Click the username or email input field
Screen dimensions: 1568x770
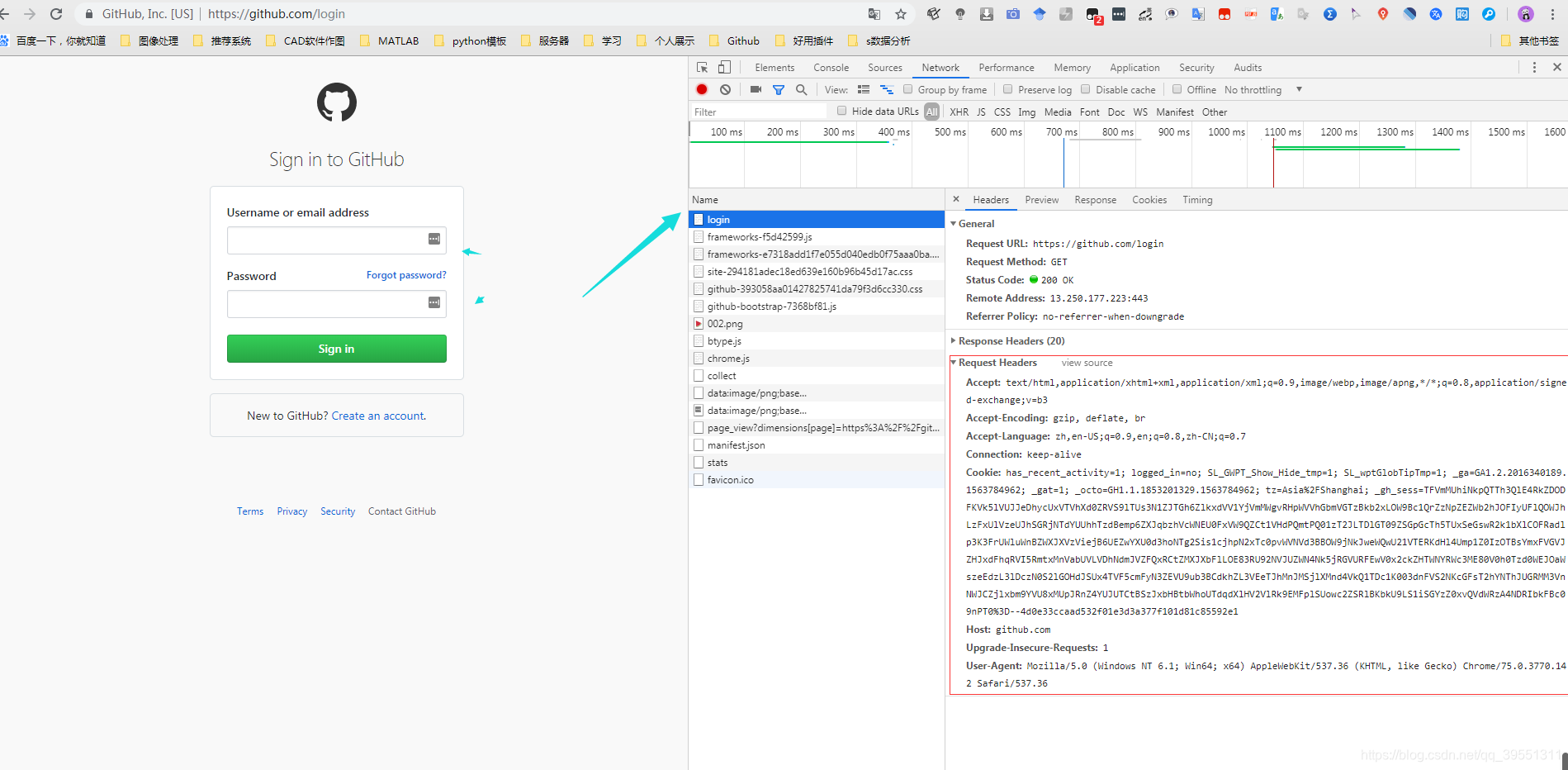click(337, 240)
